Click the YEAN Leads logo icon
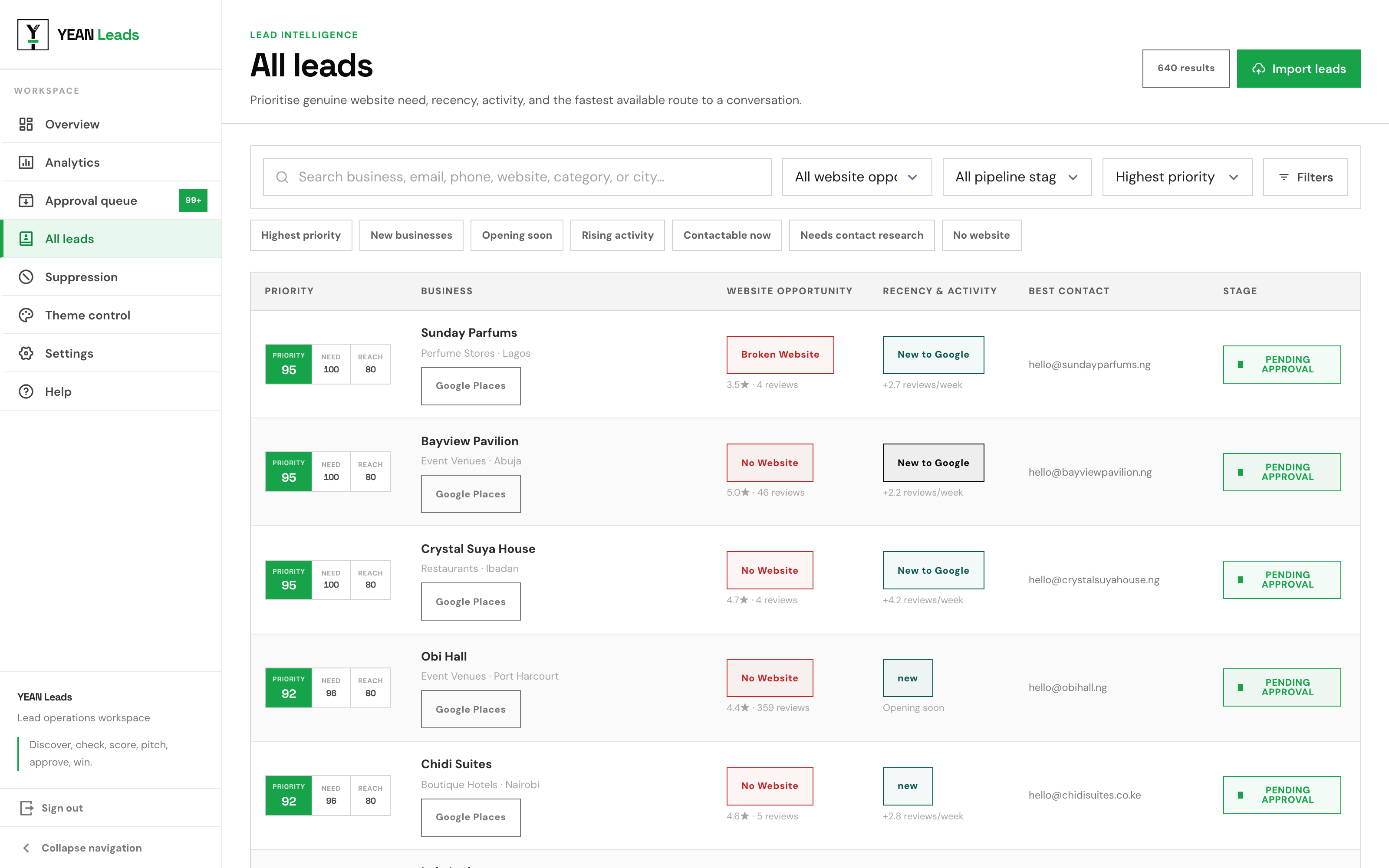Image resolution: width=1389 pixels, height=868 pixels. (33, 34)
